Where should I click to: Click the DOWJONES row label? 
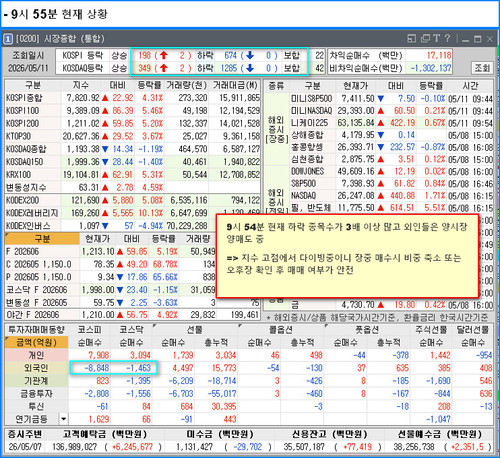pyautogui.click(x=308, y=171)
